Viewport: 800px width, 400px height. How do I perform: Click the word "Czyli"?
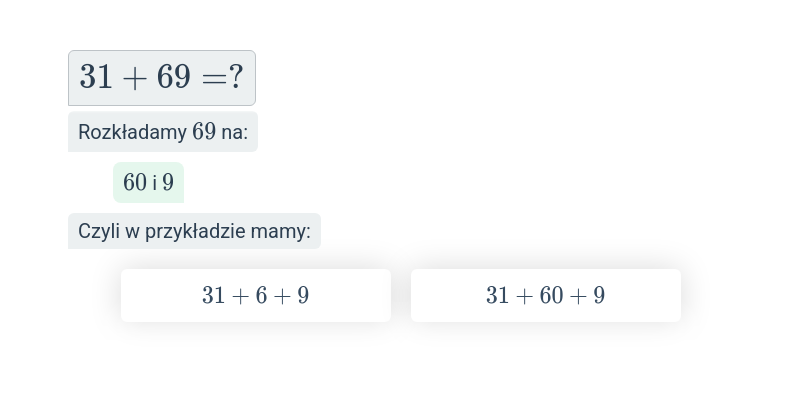point(99,231)
